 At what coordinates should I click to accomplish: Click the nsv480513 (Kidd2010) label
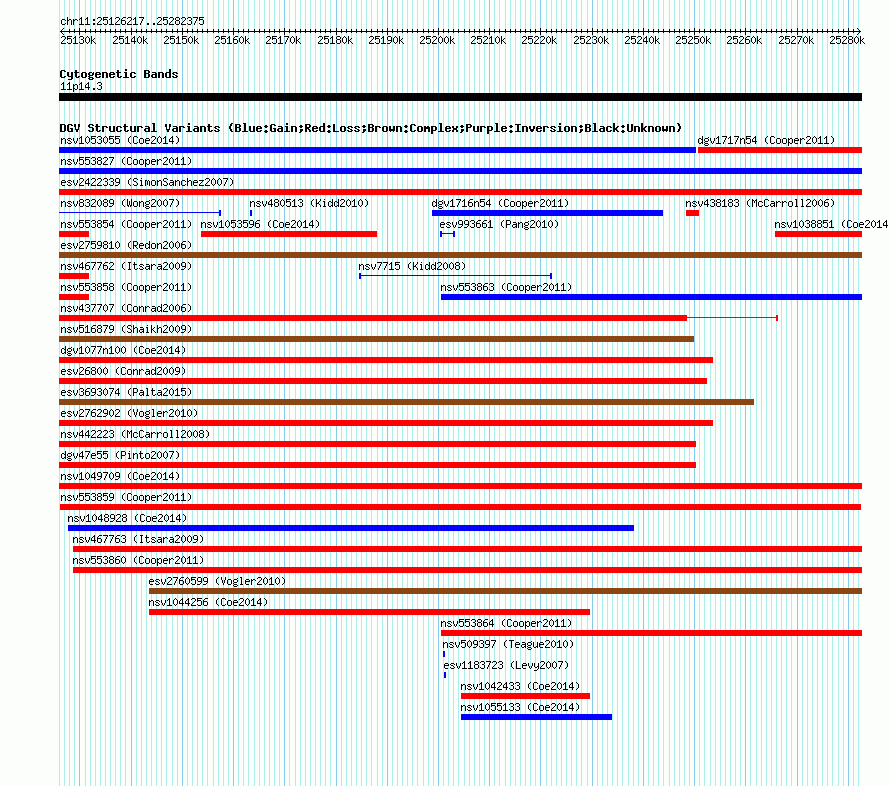[309, 203]
